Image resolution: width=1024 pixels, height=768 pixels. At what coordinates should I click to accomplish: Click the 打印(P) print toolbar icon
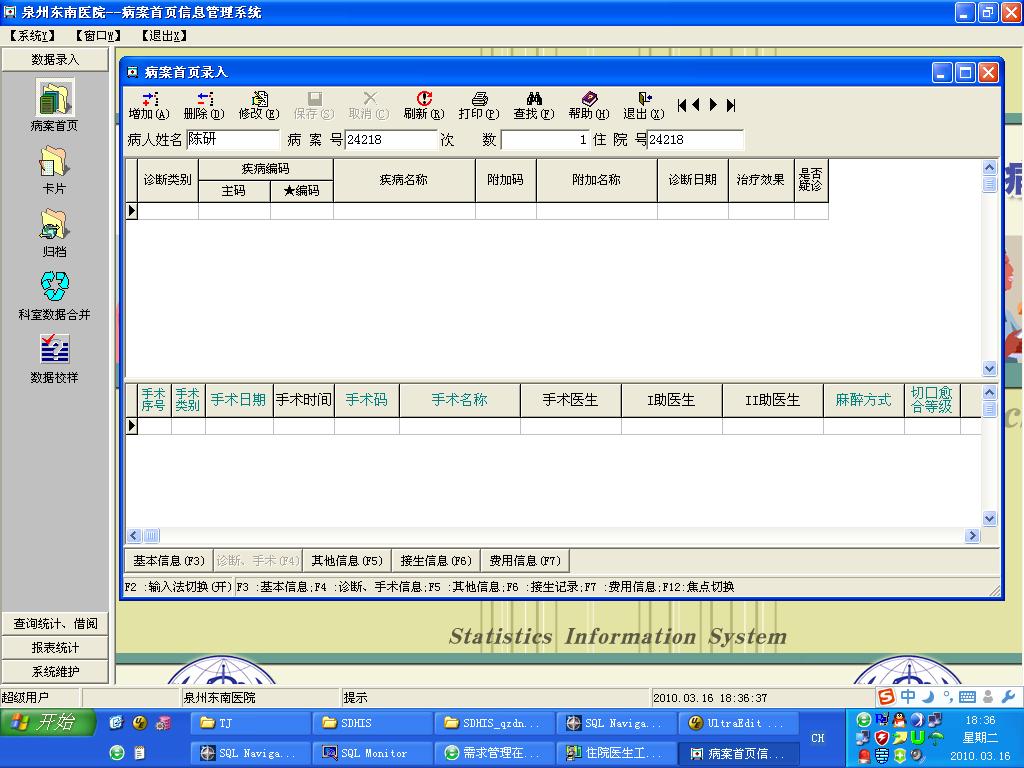tap(479, 106)
